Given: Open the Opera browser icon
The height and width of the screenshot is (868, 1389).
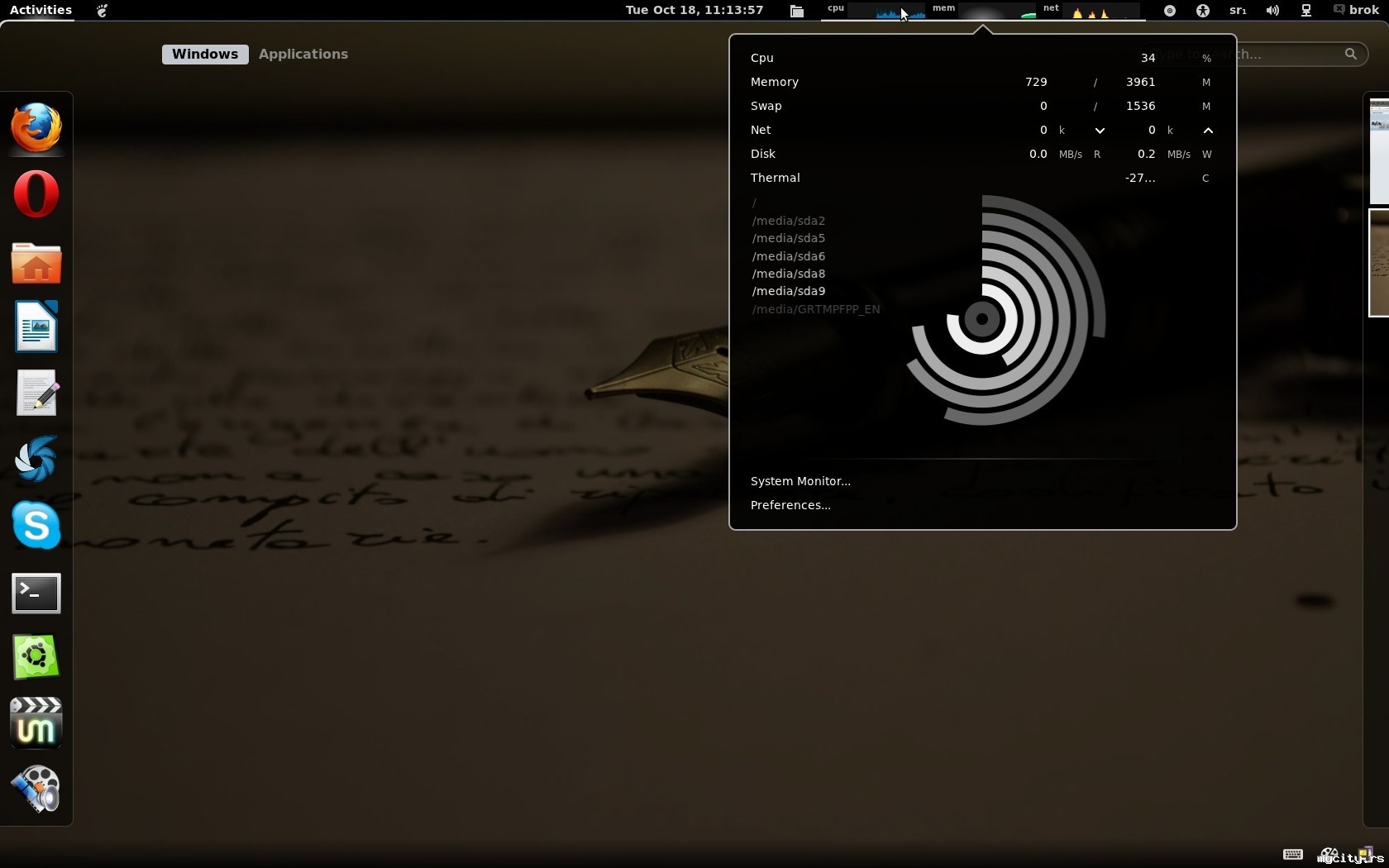Looking at the screenshot, I should (36, 194).
